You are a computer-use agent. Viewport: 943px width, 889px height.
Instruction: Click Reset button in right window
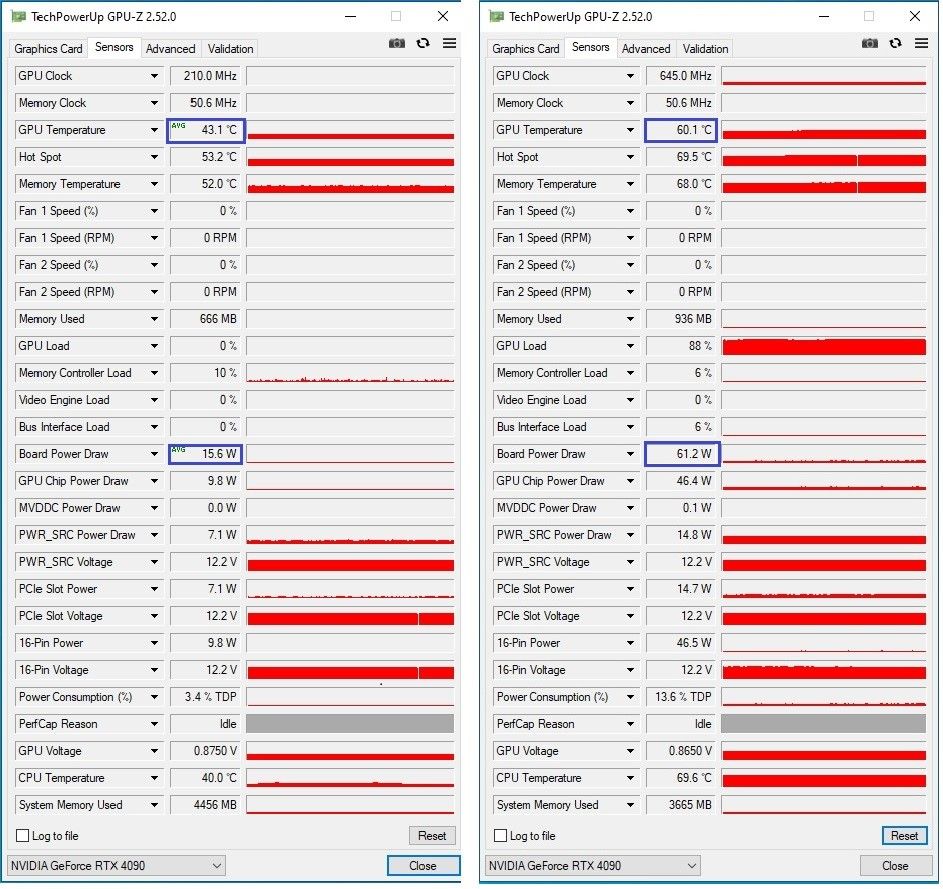click(x=905, y=836)
